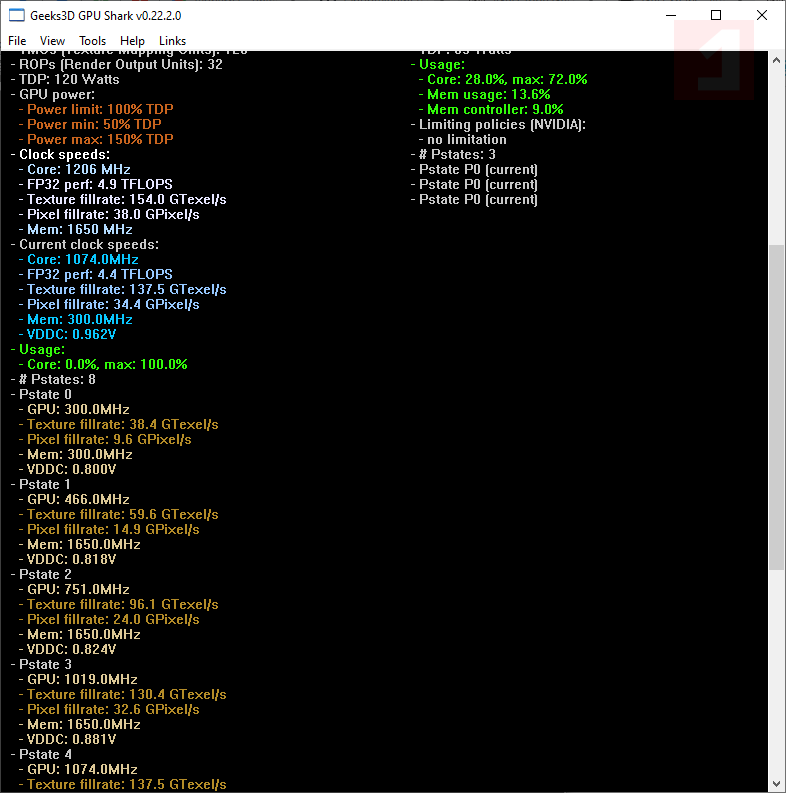The width and height of the screenshot is (786, 793).
Task: Click 'Texture fillrate: 154.0 GTexel/s' line
Action: point(122,199)
